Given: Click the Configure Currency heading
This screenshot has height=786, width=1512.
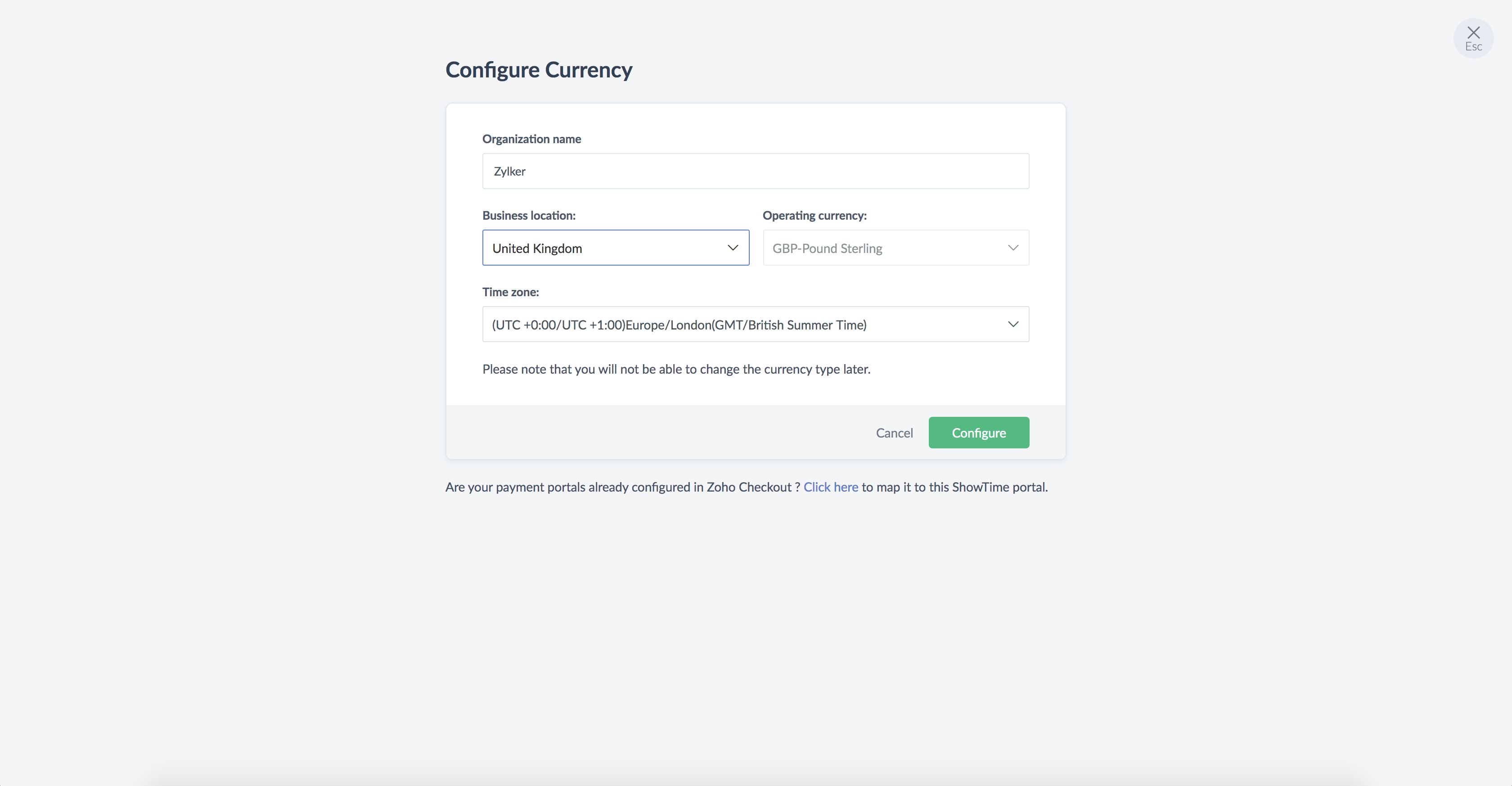Looking at the screenshot, I should coord(538,69).
